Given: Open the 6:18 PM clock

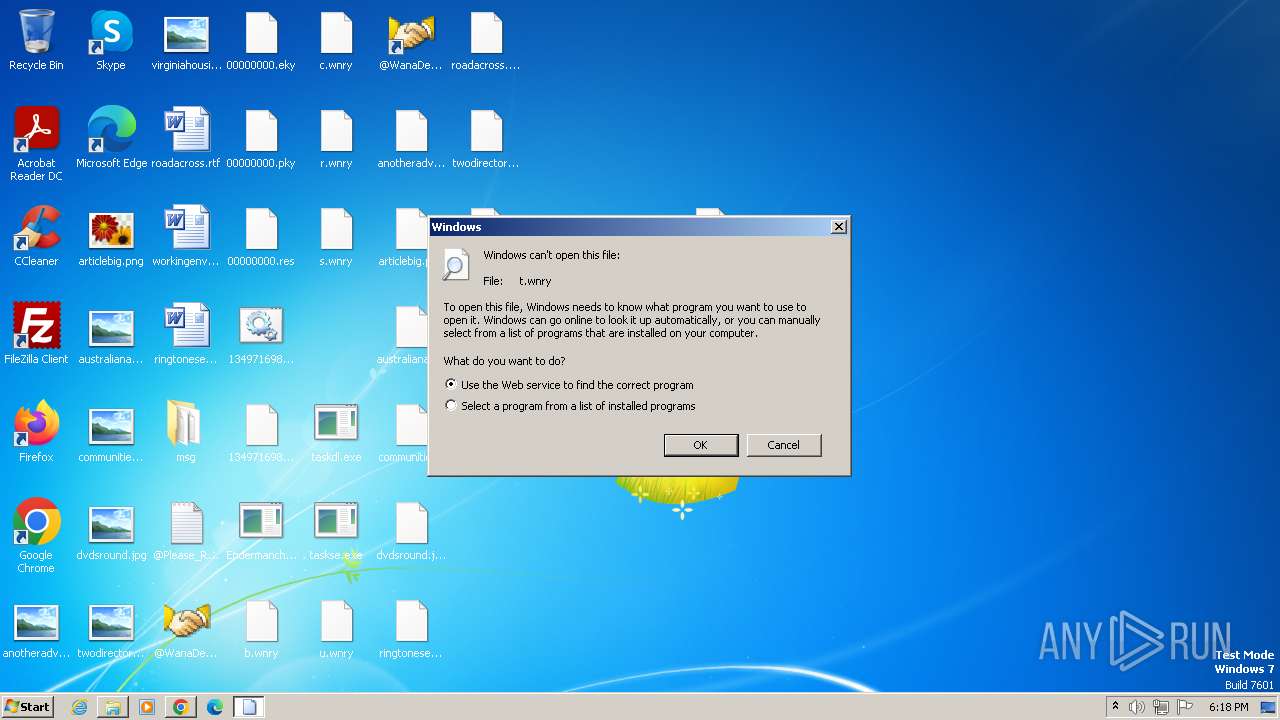Looking at the screenshot, I should point(1228,707).
